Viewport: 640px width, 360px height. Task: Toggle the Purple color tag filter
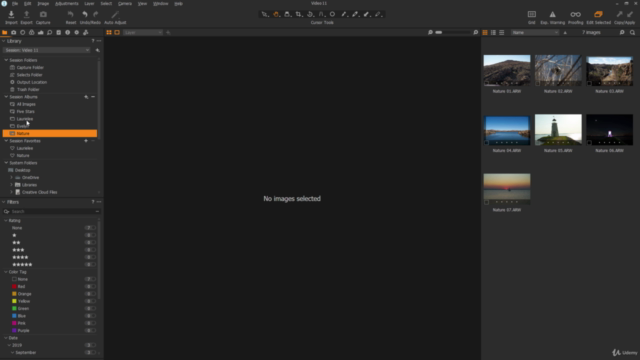pyautogui.click(x=91, y=331)
